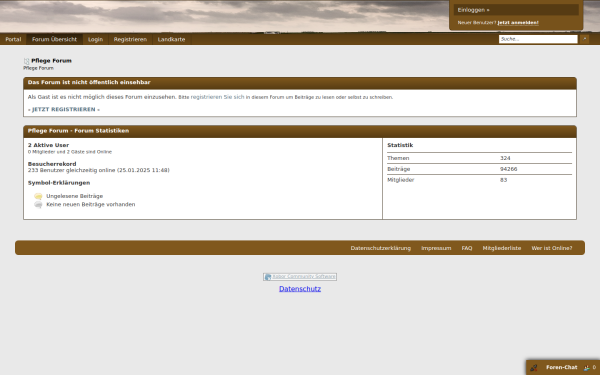Open the Landkarte tab

pyautogui.click(x=171, y=39)
